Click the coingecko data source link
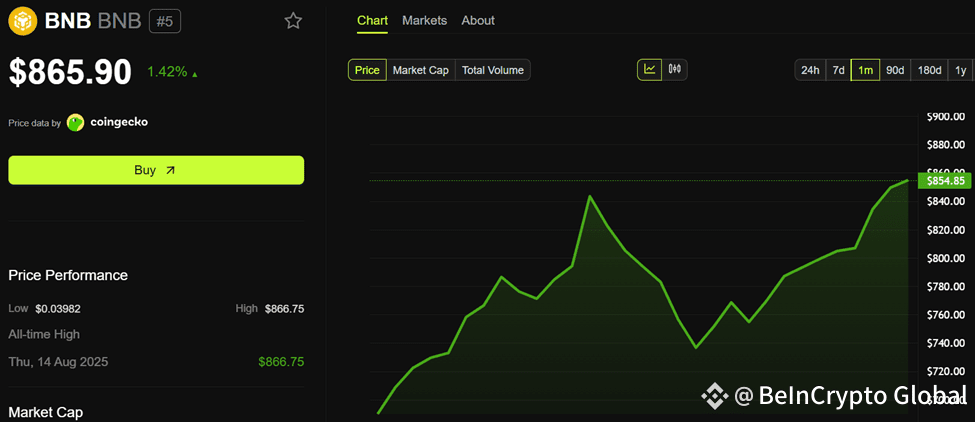Screen dimensions: 975x422 coord(119,122)
